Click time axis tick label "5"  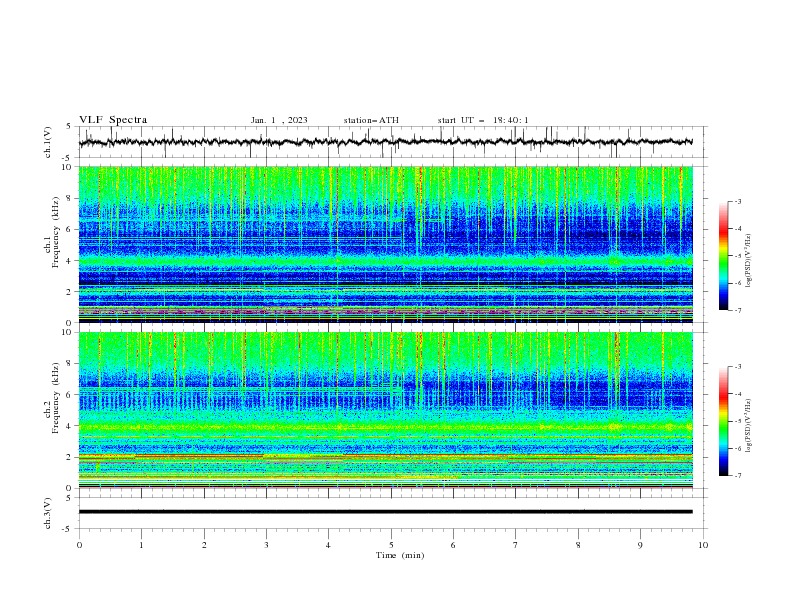tap(391, 545)
